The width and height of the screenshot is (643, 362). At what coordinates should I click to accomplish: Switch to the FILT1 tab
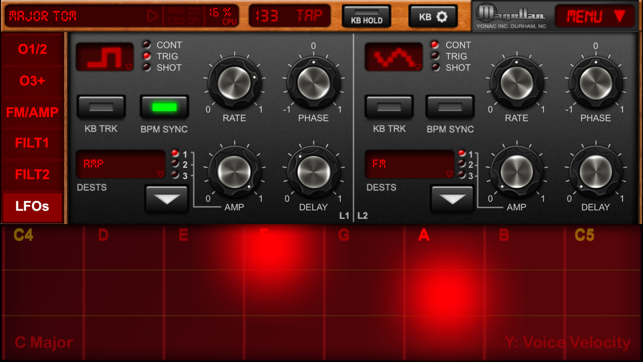[x=32, y=143]
